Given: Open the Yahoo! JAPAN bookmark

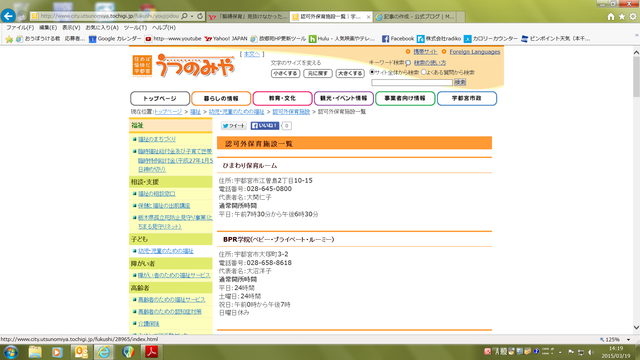Looking at the screenshot, I should point(226,39).
